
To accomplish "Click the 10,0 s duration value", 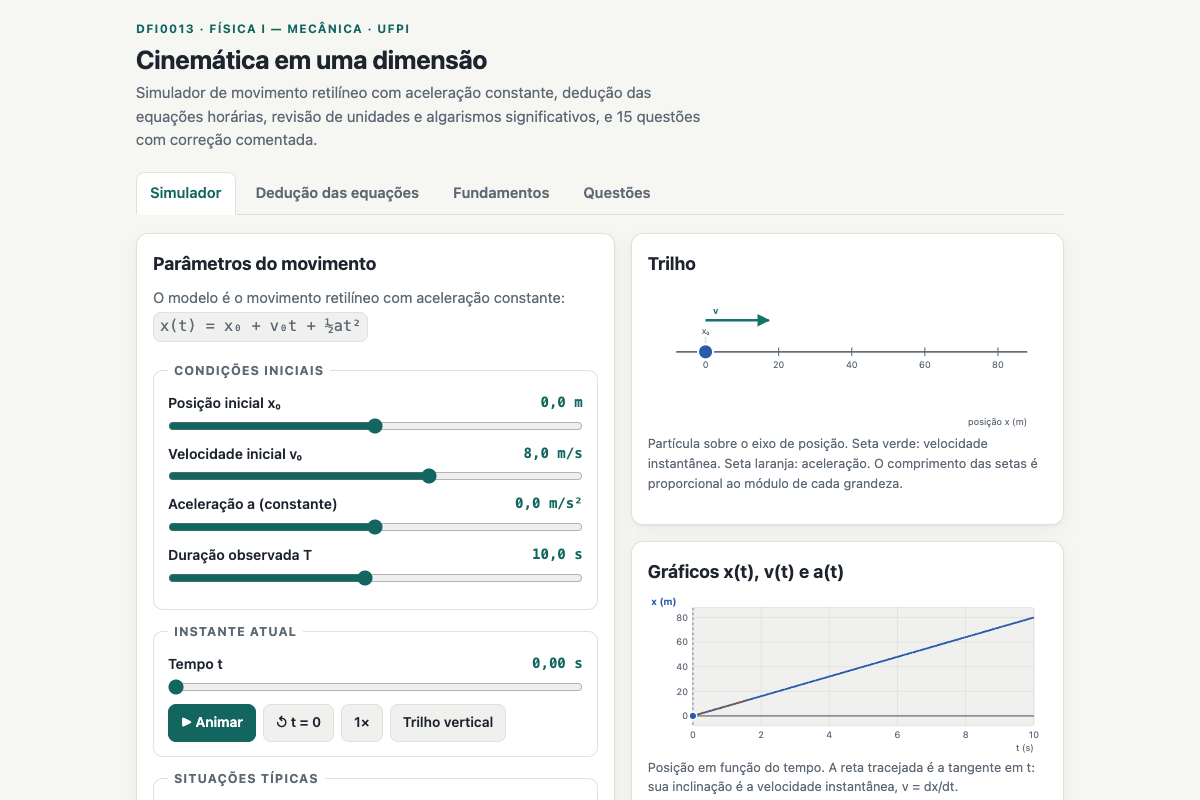I will 557,554.
